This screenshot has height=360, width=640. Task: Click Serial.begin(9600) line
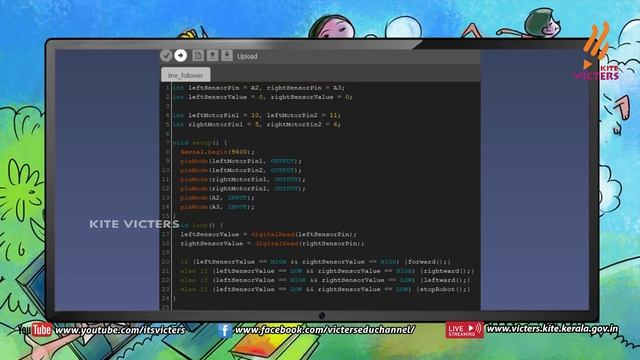(x=217, y=152)
